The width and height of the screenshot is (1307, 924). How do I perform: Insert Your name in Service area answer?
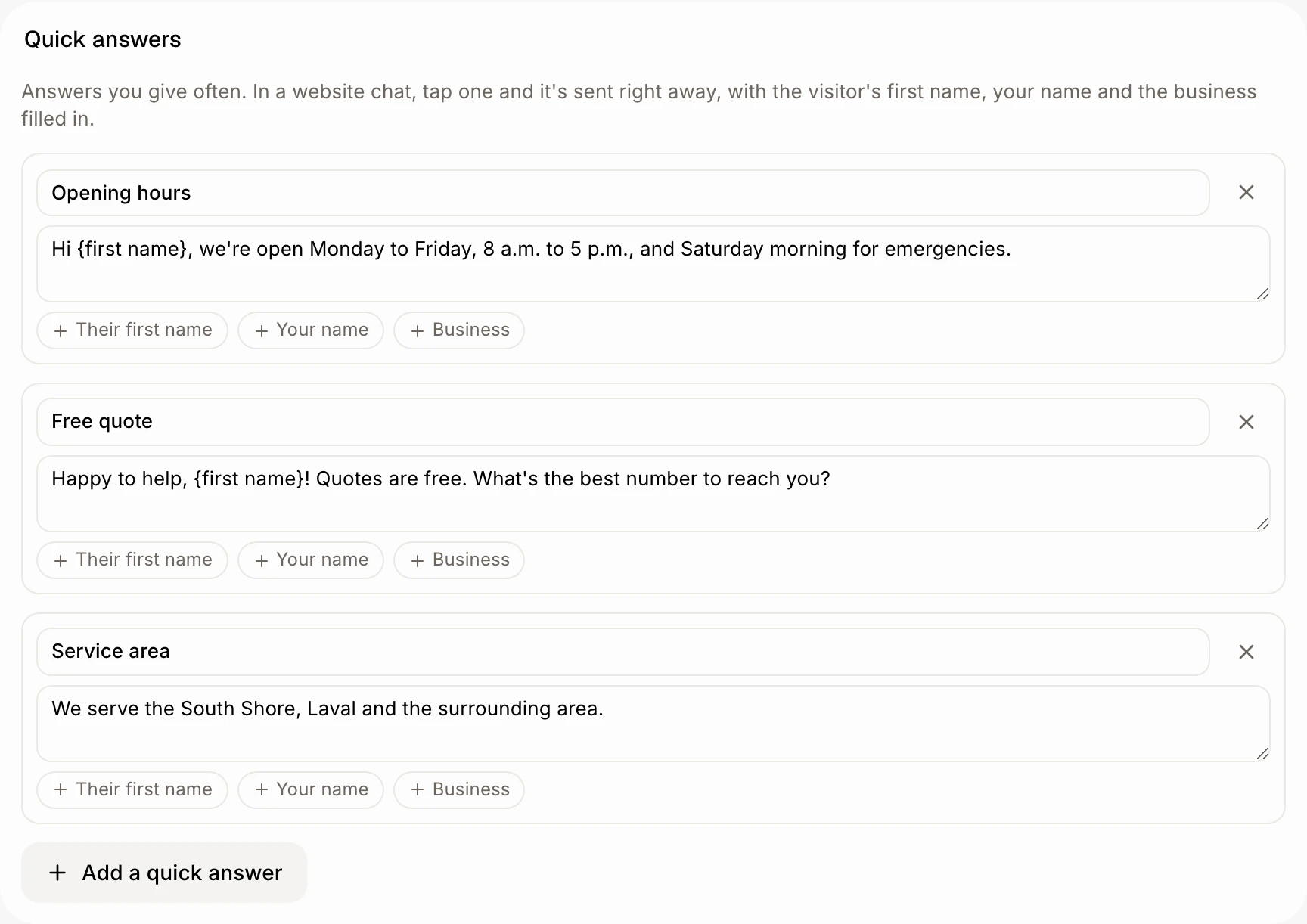point(311,790)
